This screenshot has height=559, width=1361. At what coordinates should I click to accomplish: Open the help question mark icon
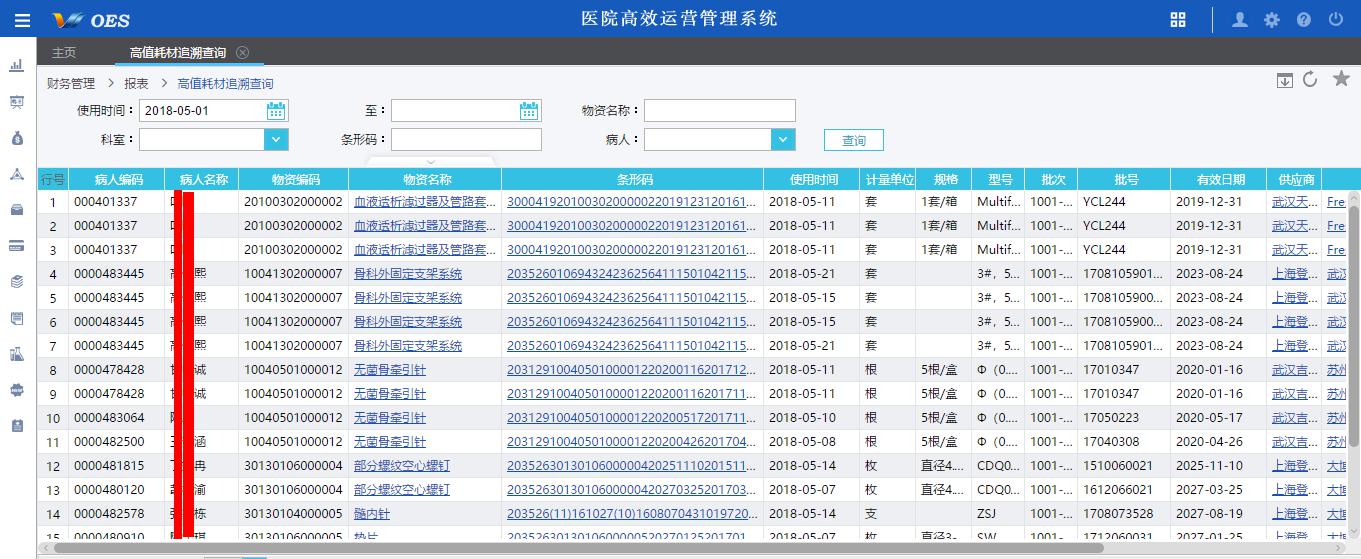tap(1304, 20)
